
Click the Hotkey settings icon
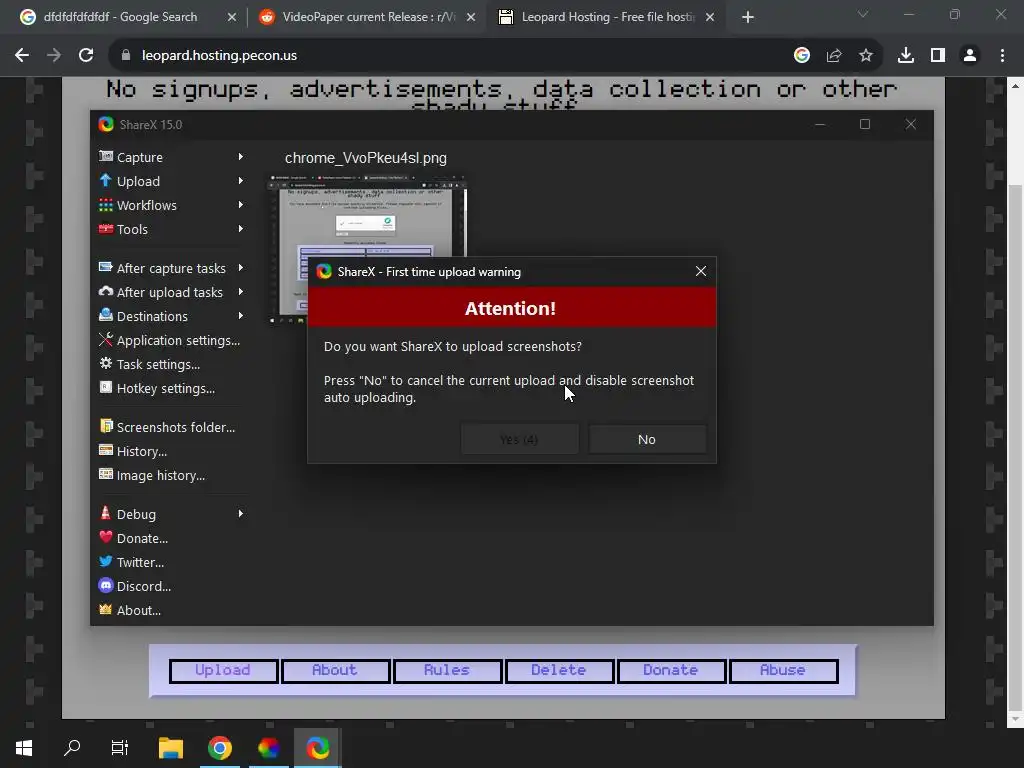(x=106, y=387)
